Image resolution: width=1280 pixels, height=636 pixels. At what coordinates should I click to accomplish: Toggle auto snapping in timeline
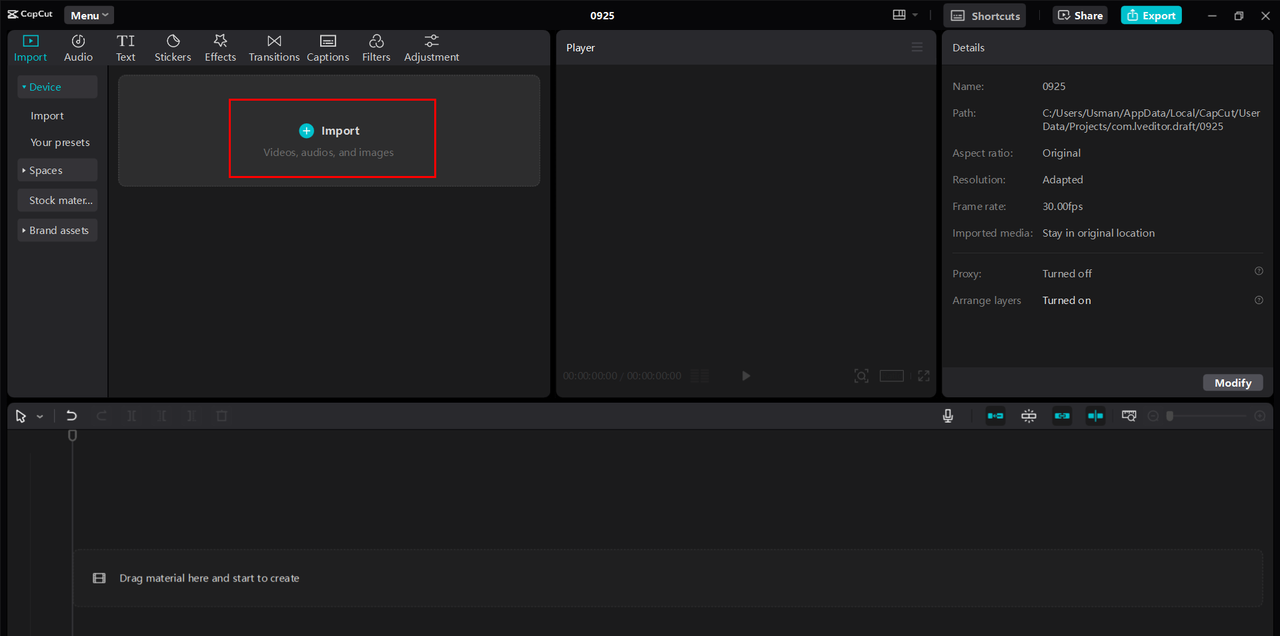coord(1028,416)
